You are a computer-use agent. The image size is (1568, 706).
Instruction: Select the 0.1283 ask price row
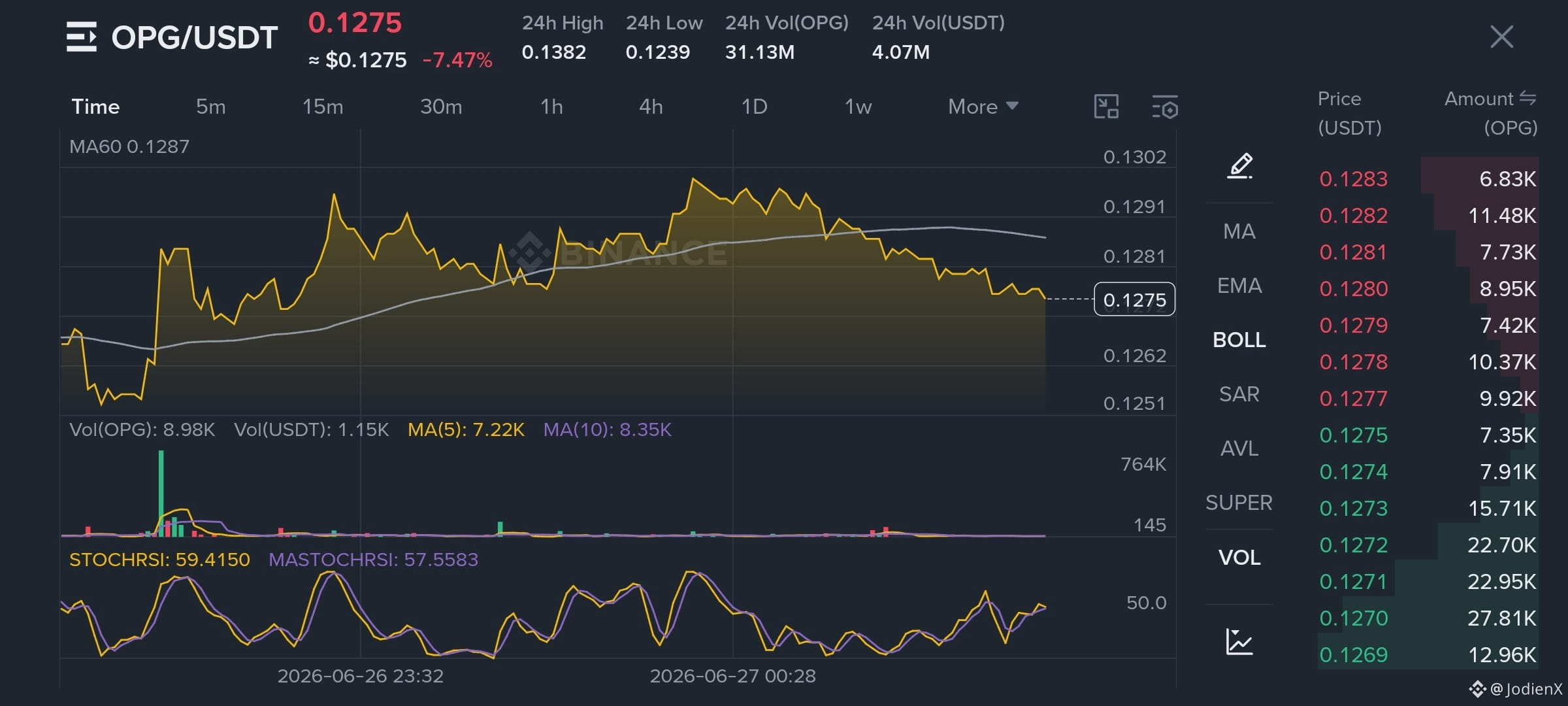point(1428,178)
